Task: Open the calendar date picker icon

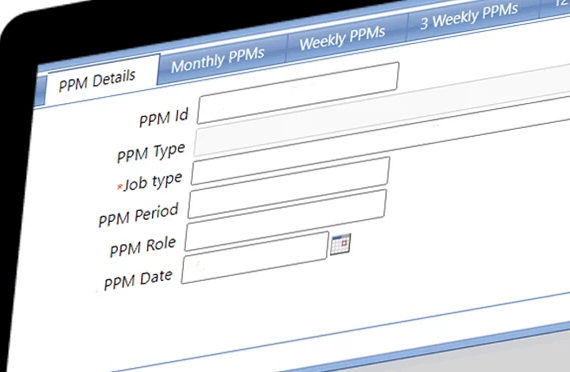Action: [341, 244]
